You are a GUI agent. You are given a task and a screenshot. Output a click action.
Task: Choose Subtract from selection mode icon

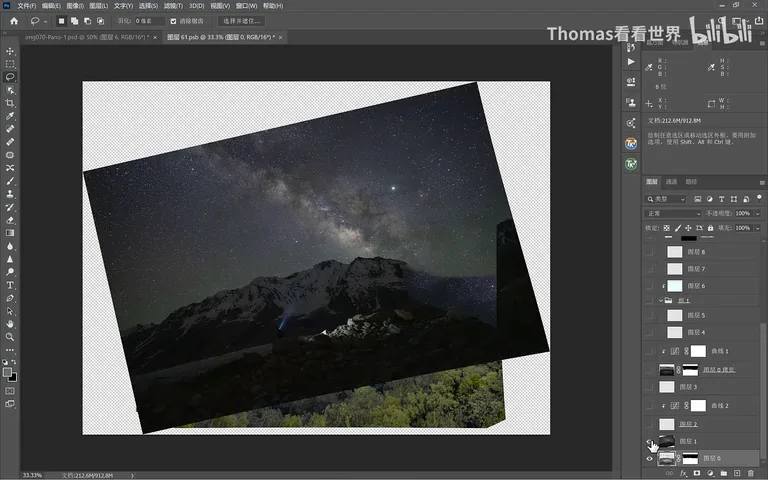pos(87,21)
